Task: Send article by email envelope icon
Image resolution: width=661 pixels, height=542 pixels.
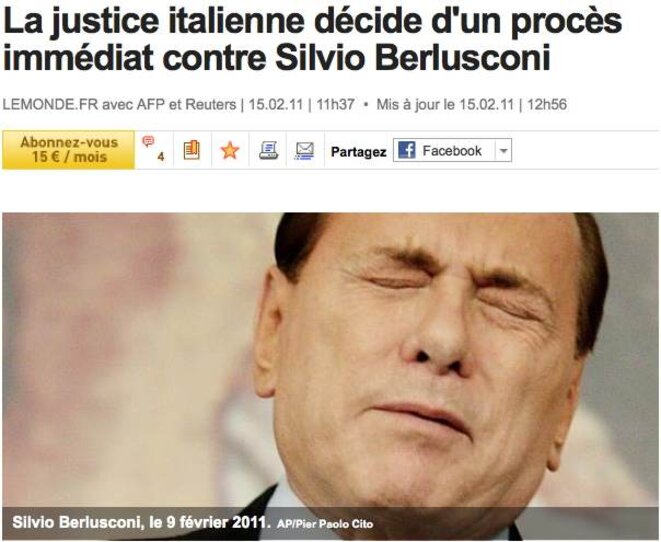Action: coord(305,150)
